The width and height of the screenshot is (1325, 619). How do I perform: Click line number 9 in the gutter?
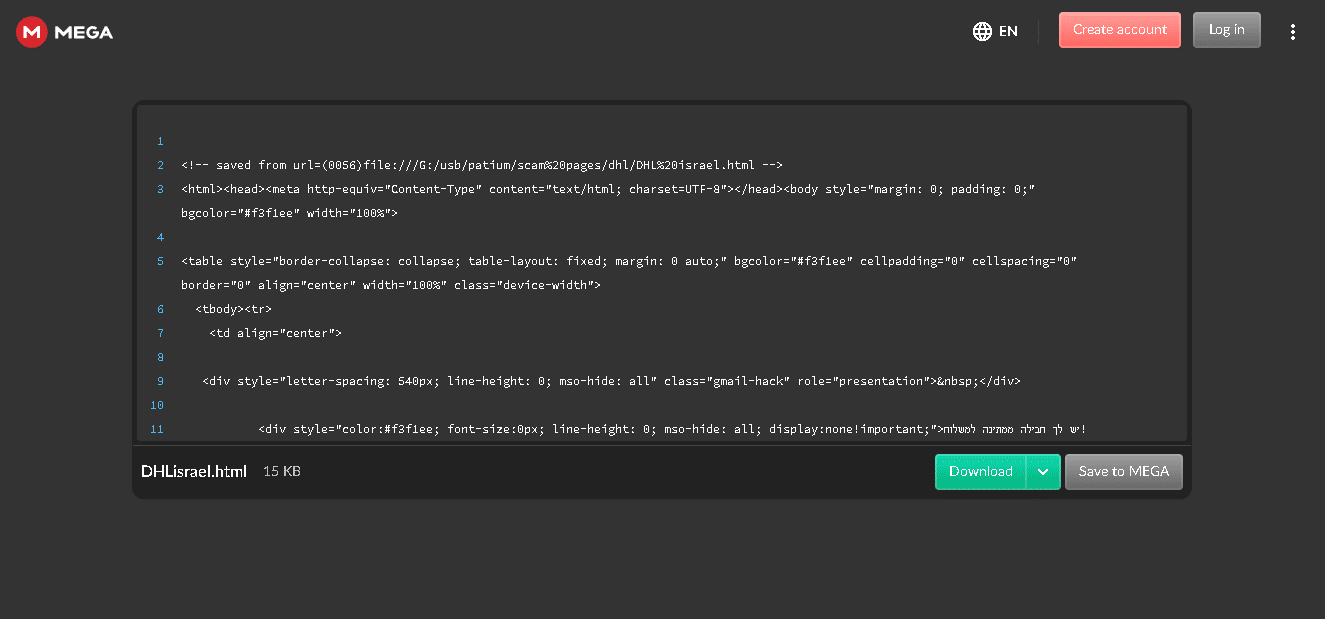click(x=160, y=382)
